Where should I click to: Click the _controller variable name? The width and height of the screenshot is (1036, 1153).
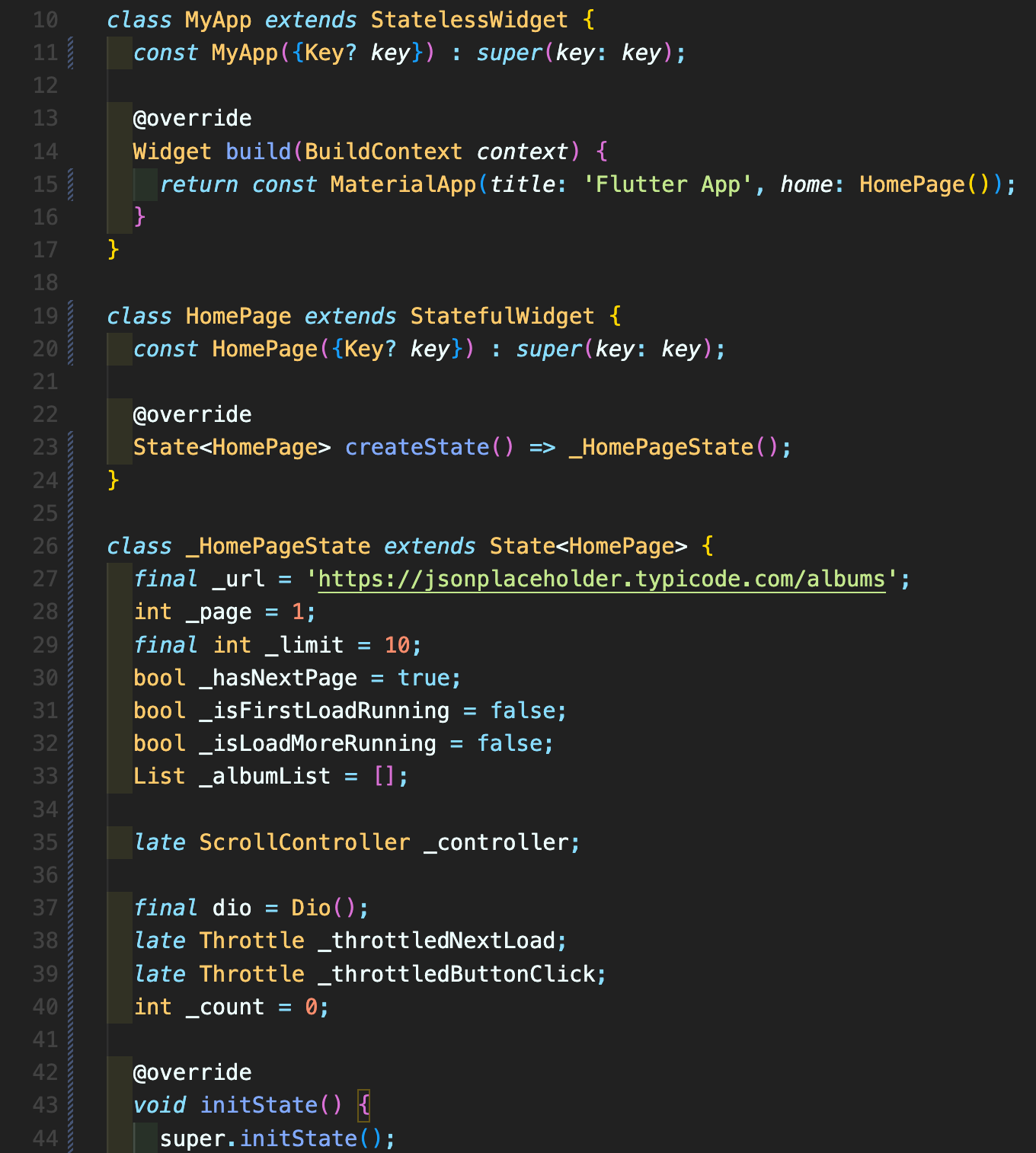pyautogui.click(x=496, y=842)
